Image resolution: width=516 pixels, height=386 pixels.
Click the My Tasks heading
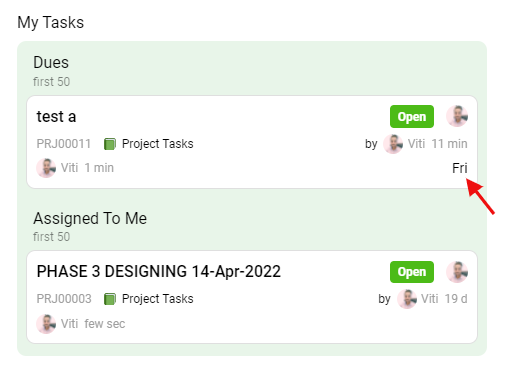tap(51, 23)
